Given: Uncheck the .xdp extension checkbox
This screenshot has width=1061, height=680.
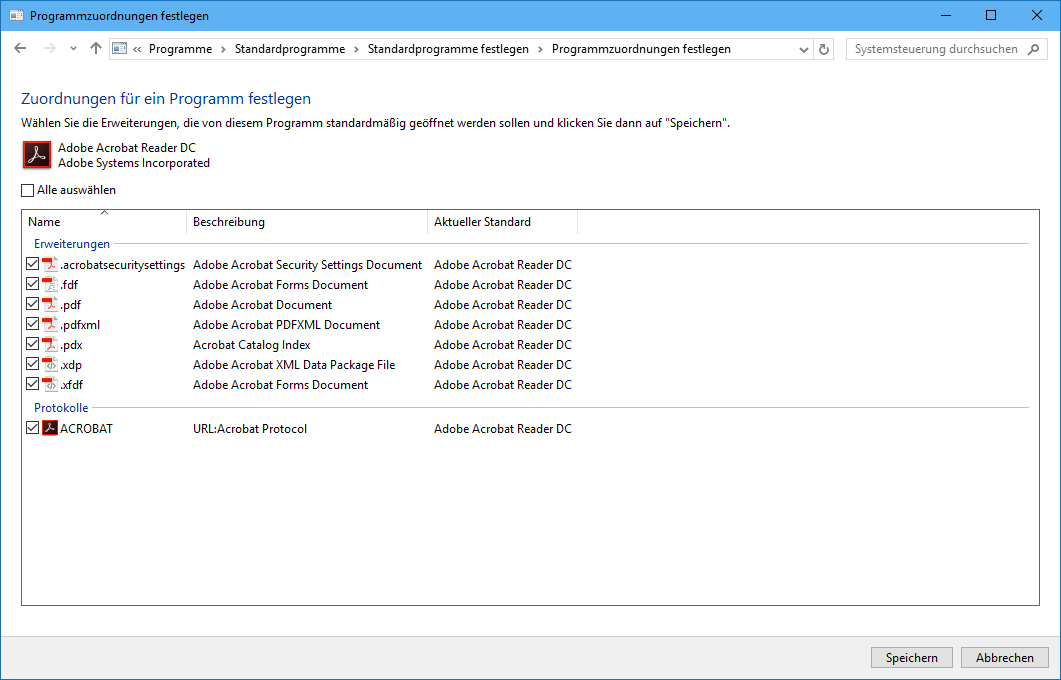Looking at the screenshot, I should (32, 363).
